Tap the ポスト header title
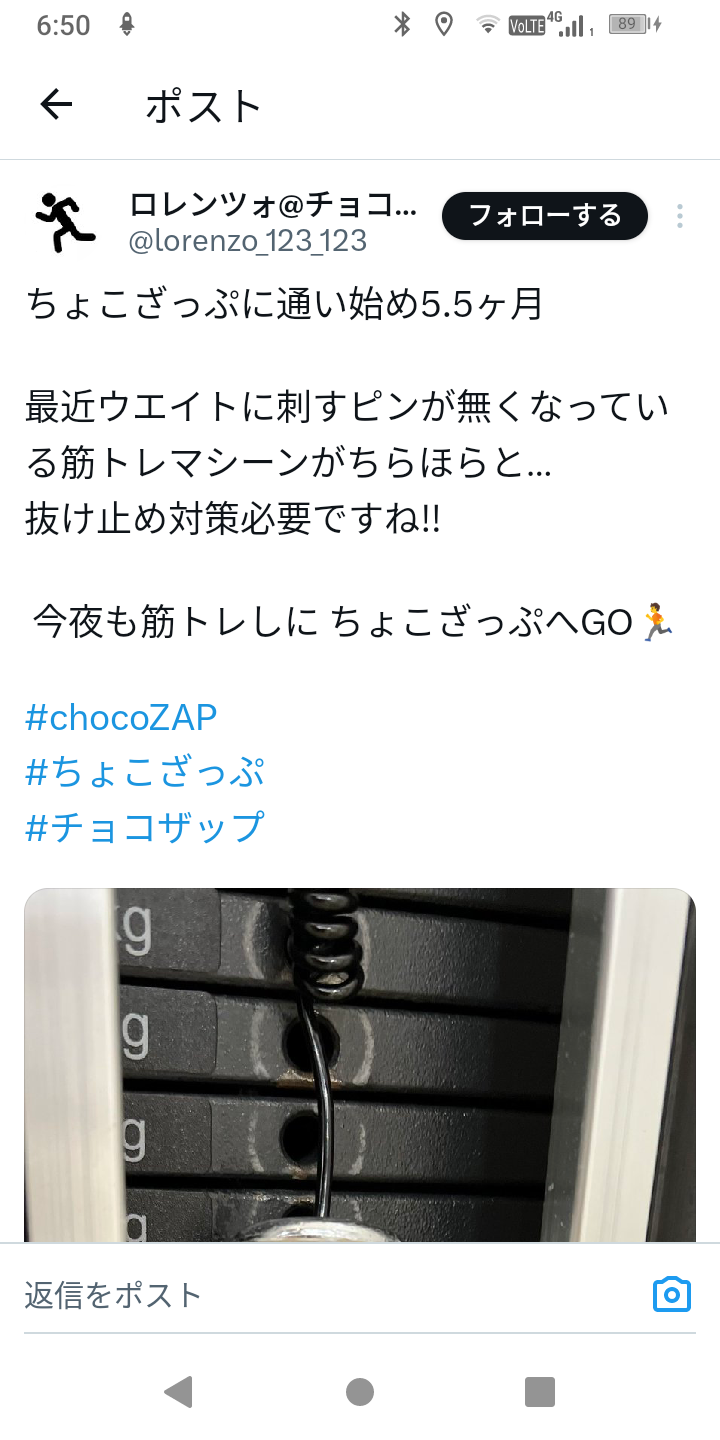This screenshot has height=1440, width=720. click(x=204, y=105)
